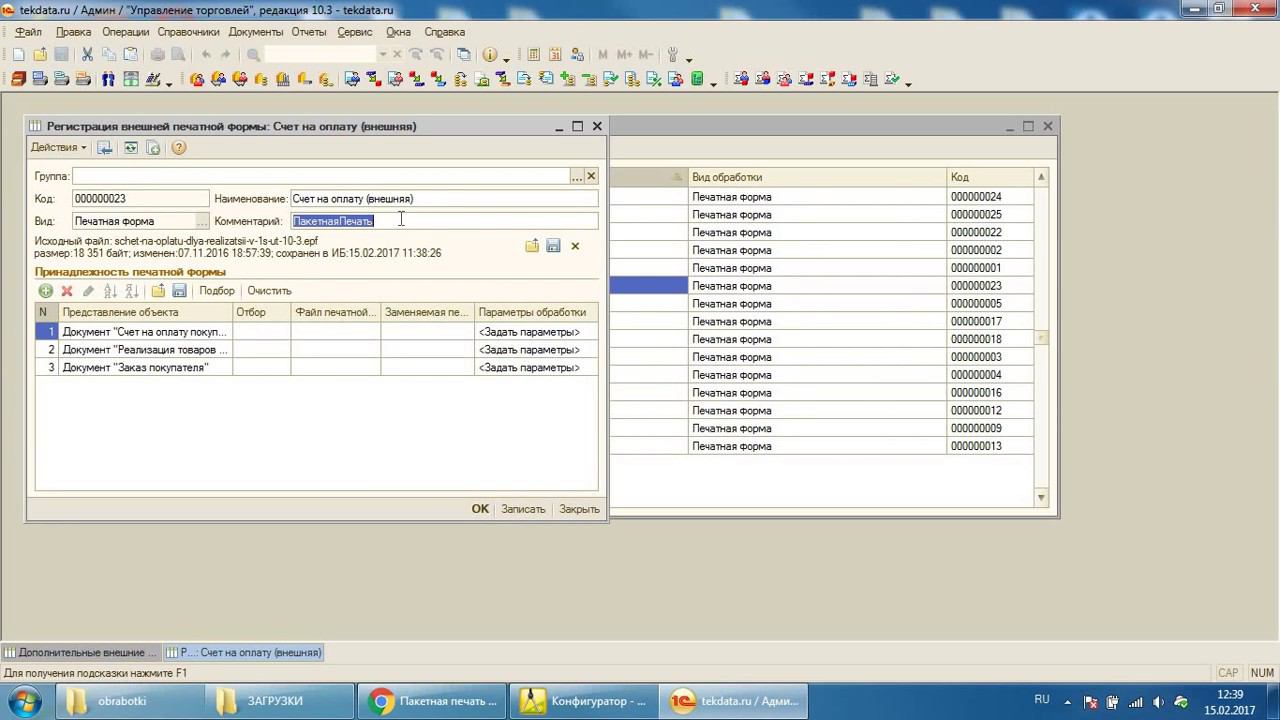The image size is (1280, 720).
Task: Click the Подбор button
Action: 217,291
